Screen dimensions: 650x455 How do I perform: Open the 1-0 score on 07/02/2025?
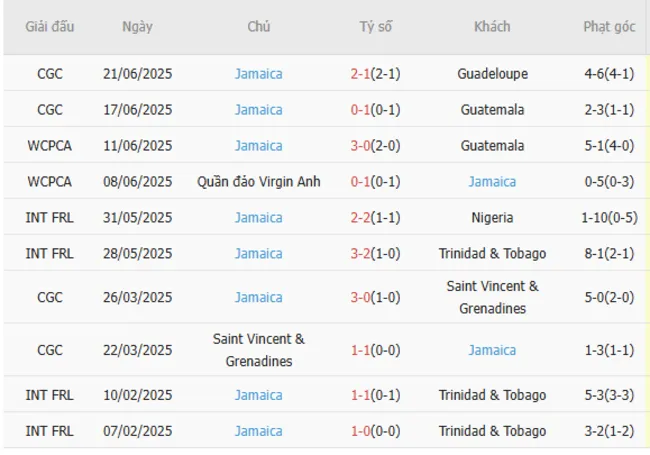coord(361,432)
